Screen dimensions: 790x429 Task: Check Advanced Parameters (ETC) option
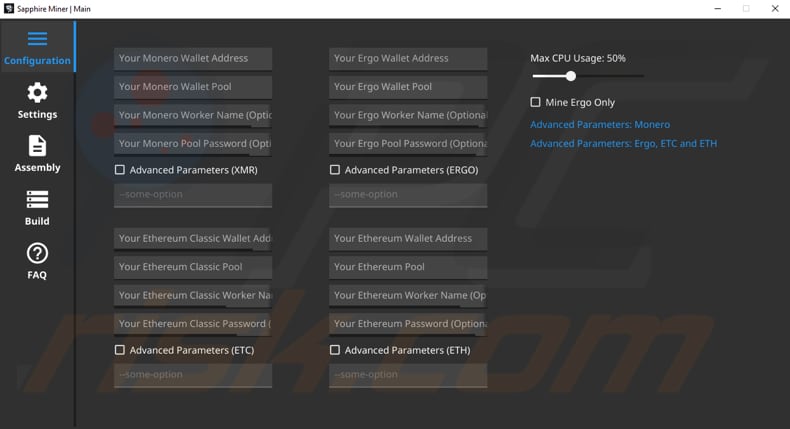coord(120,350)
